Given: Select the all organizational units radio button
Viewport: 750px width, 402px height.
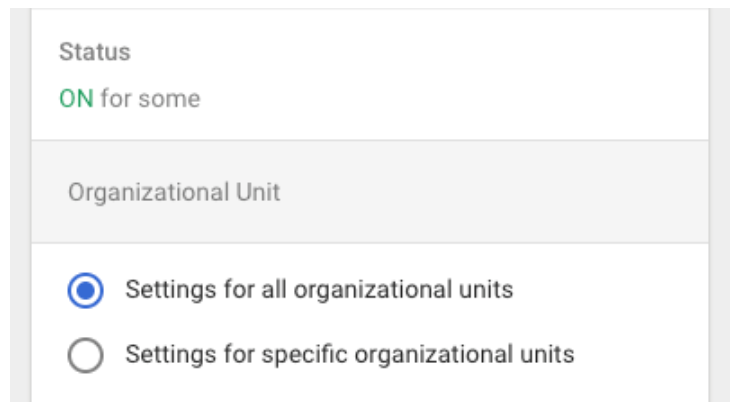Looking at the screenshot, I should click(85, 290).
